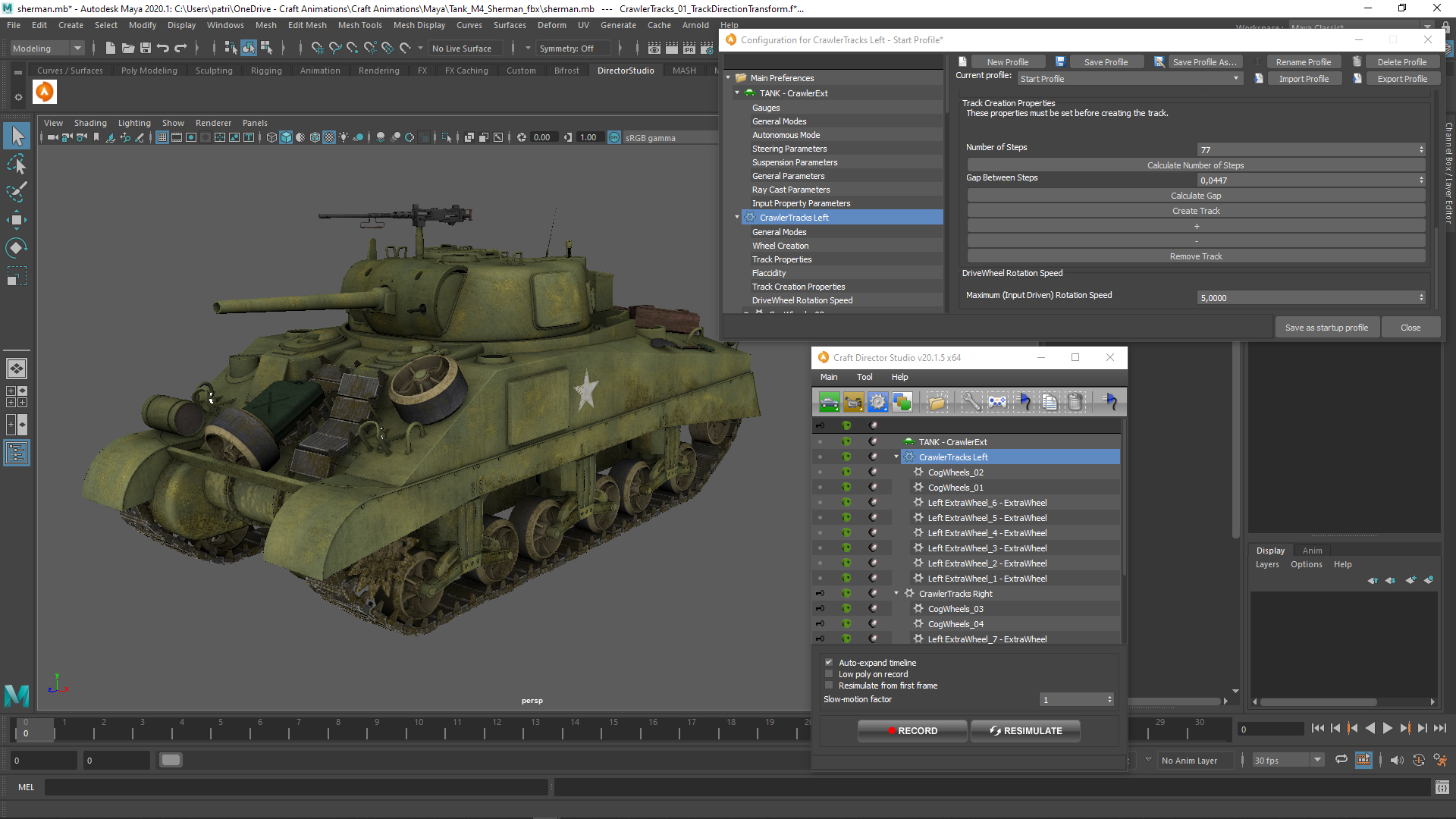The height and width of the screenshot is (819, 1456).
Task: Open the Tool menu in Craft Director Studio
Action: (x=864, y=377)
